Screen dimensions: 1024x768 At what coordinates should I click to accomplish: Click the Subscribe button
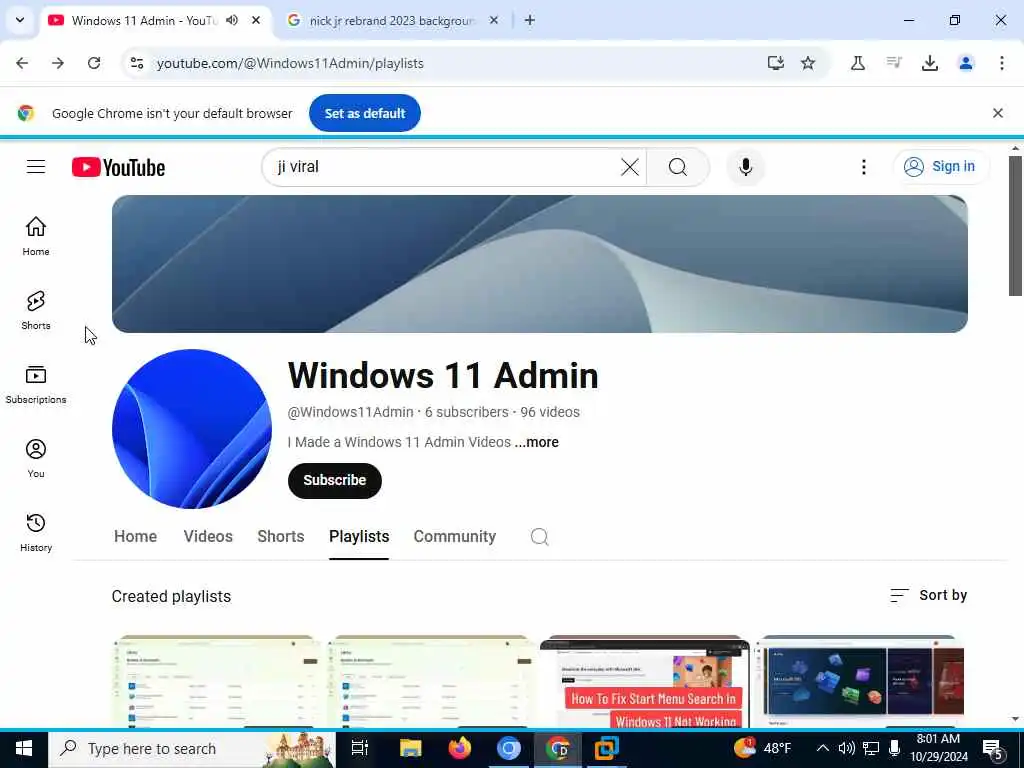coord(334,481)
